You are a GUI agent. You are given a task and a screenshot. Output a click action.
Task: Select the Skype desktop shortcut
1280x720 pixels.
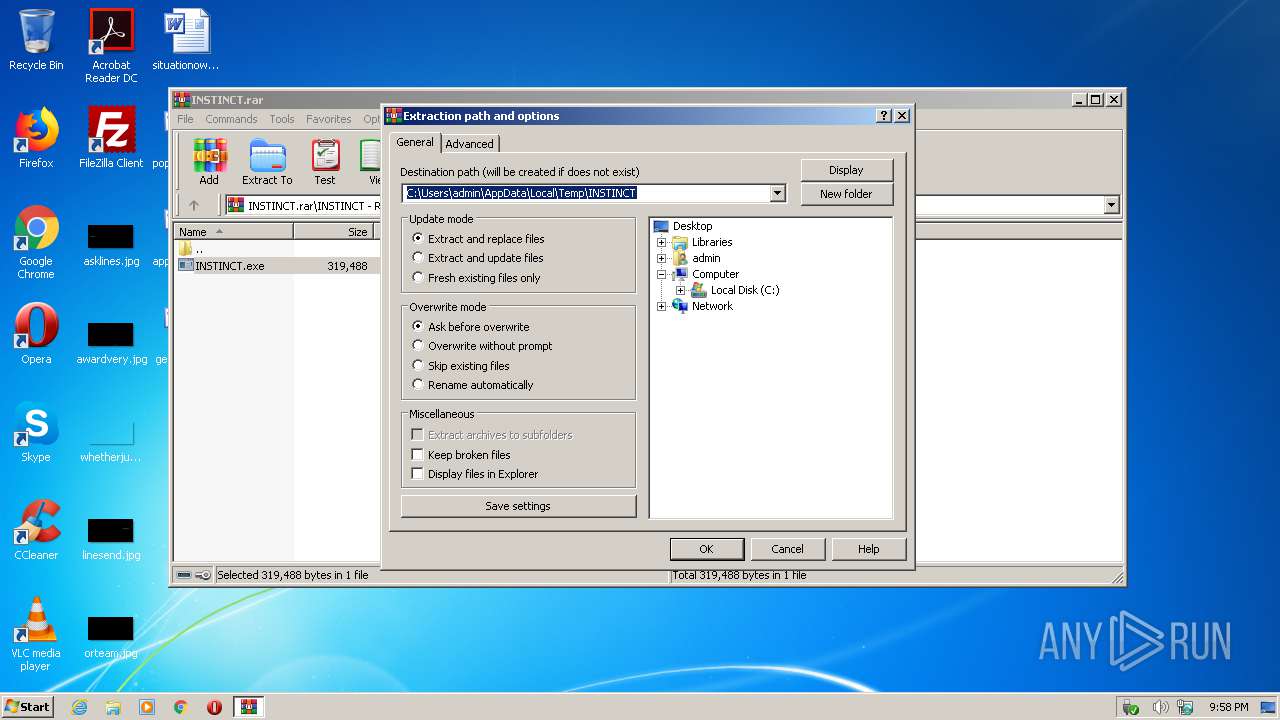pyautogui.click(x=36, y=432)
